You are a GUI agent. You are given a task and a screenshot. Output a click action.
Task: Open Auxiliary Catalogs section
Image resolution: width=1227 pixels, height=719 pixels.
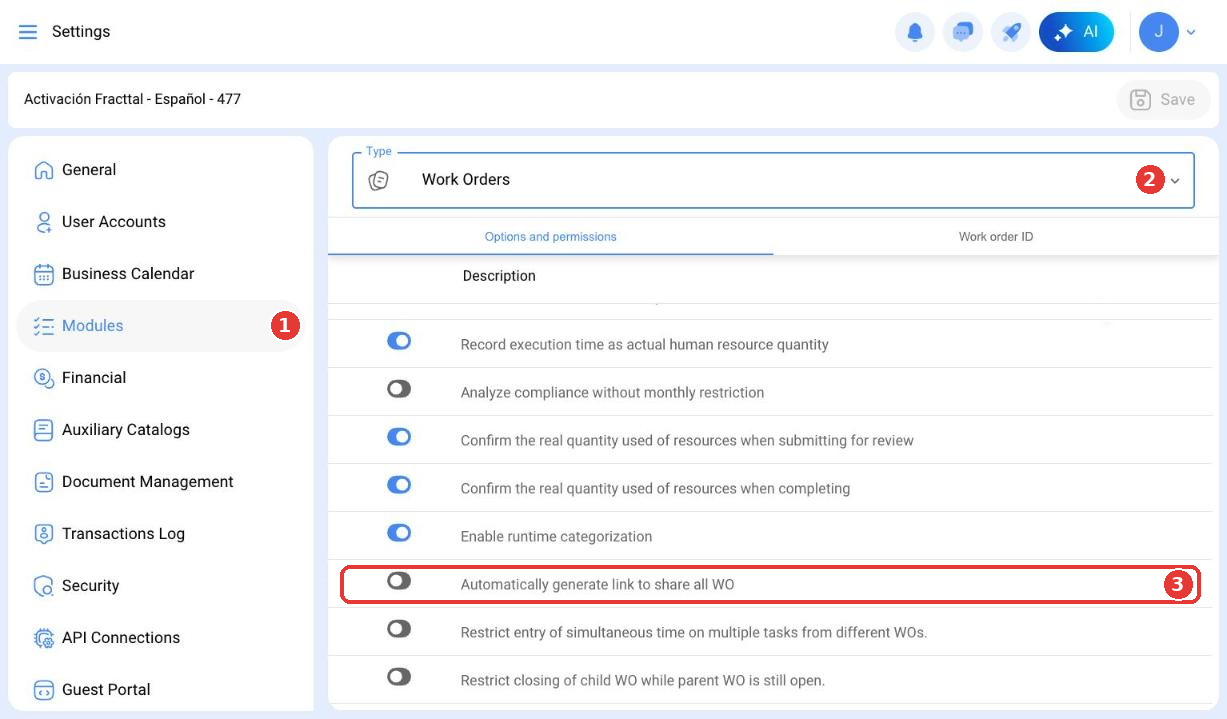[x=160, y=430]
